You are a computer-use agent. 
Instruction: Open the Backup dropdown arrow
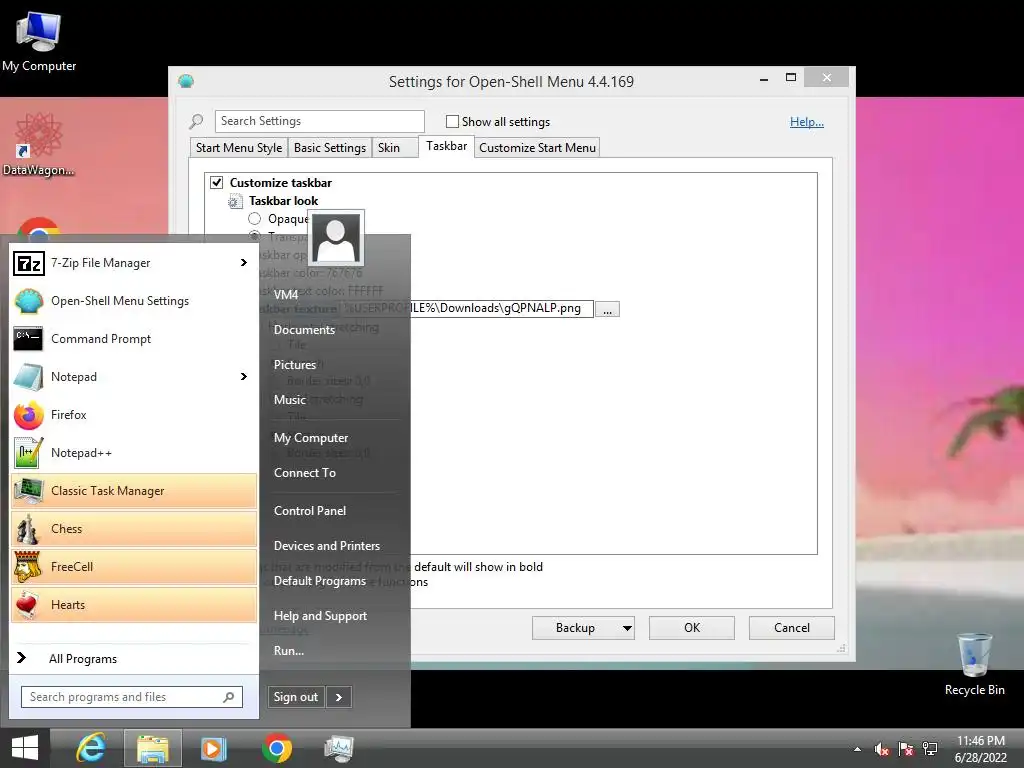click(627, 628)
